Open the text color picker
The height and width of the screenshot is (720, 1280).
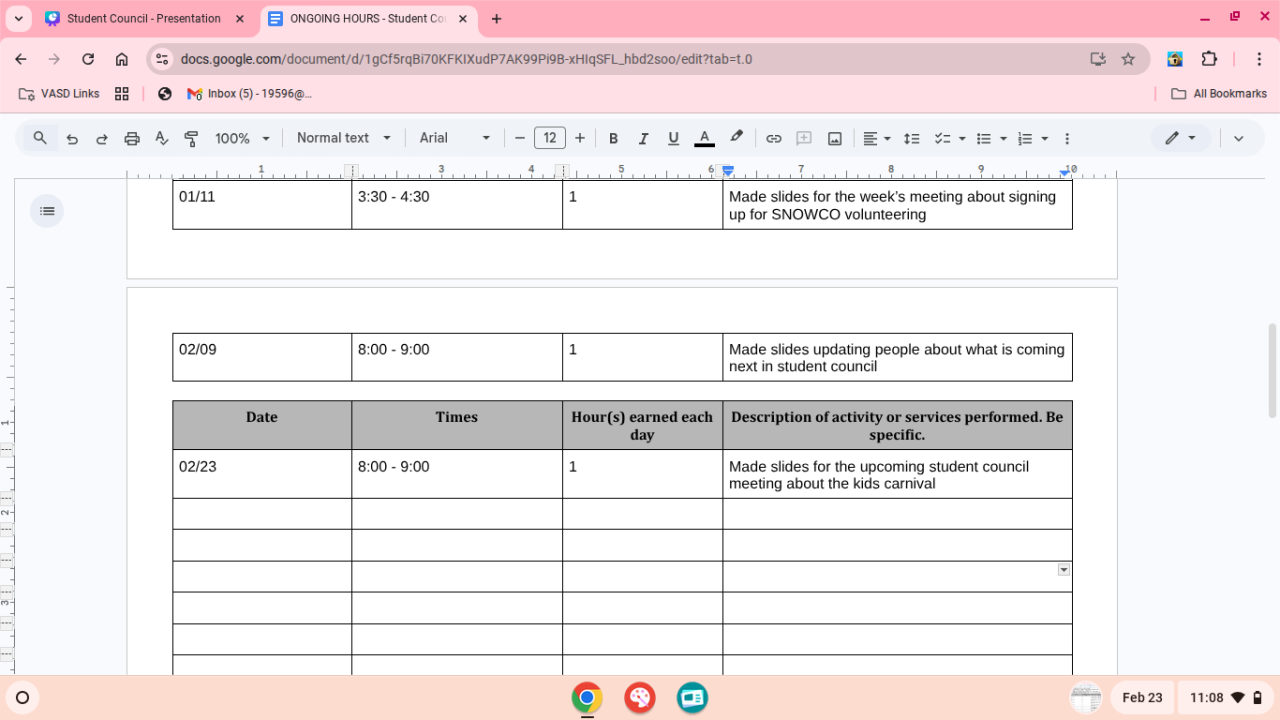[704, 139]
